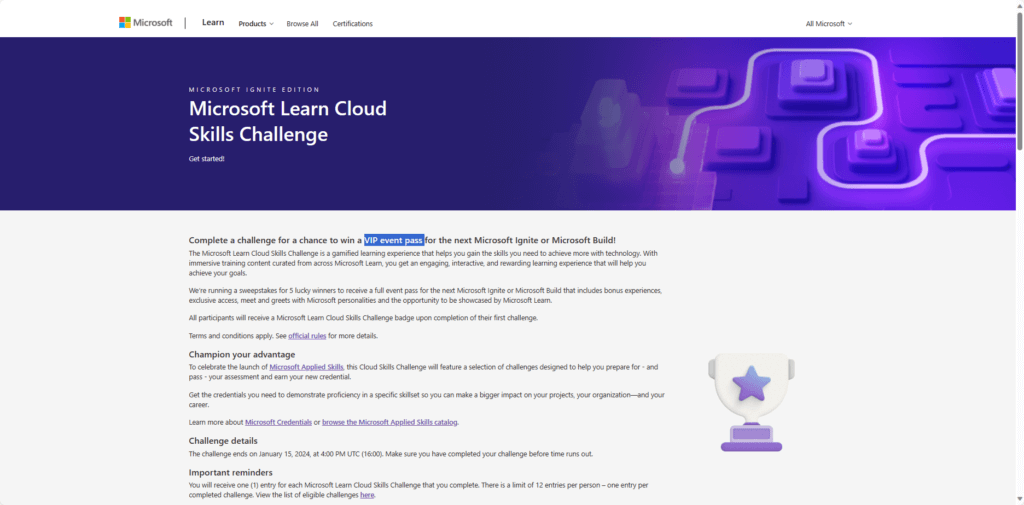The height and width of the screenshot is (505, 1024).
Task: Click the 'Champion your advantage' heading
Action: pyautogui.click(x=242, y=355)
